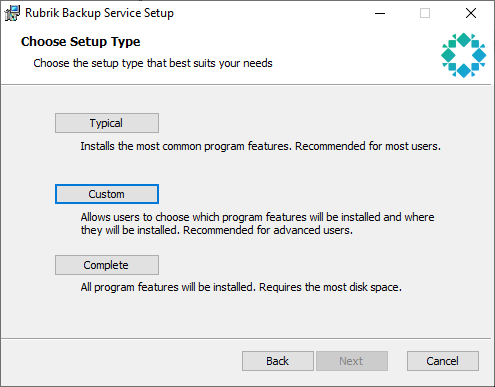Cancel the Rubrik Backup Service setup
This screenshot has width=495, height=387.
point(443,361)
